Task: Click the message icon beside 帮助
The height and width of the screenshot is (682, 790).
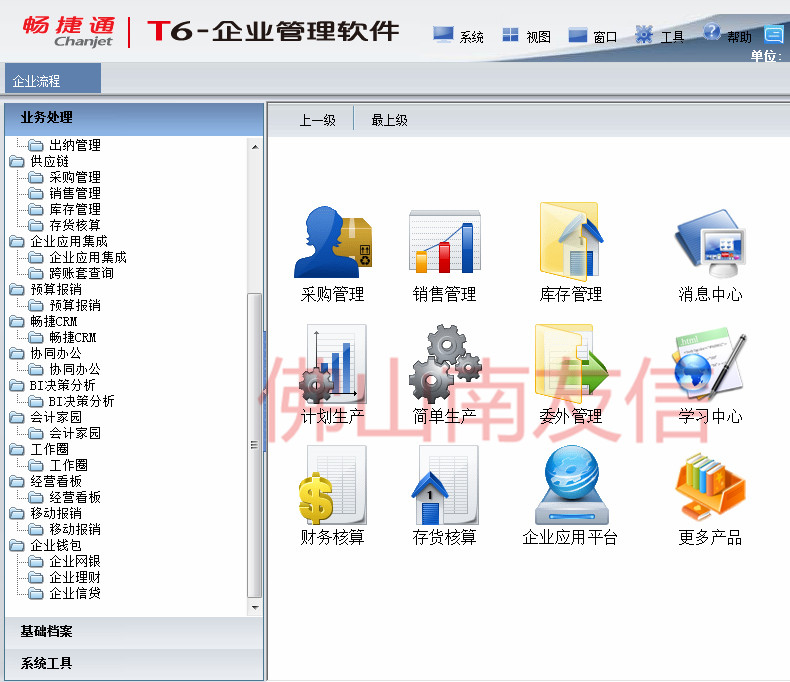Action: coord(774,34)
